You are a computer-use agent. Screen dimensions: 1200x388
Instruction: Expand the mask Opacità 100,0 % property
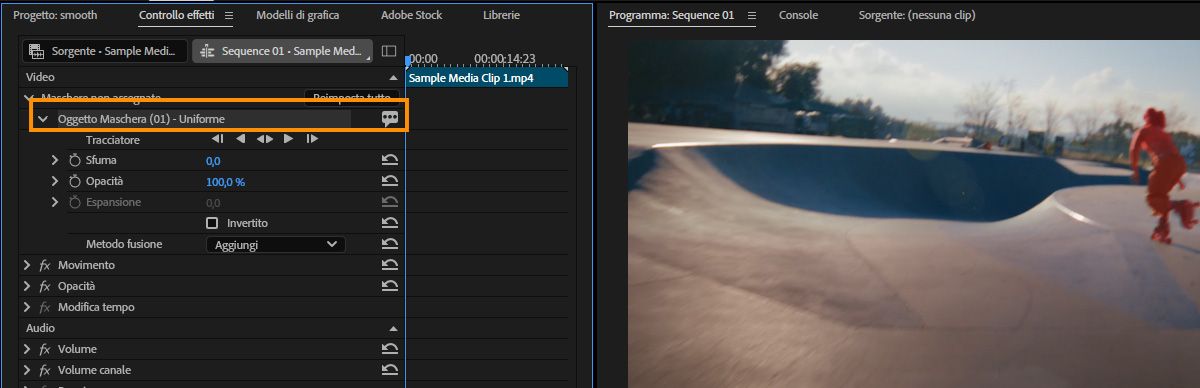[56, 181]
